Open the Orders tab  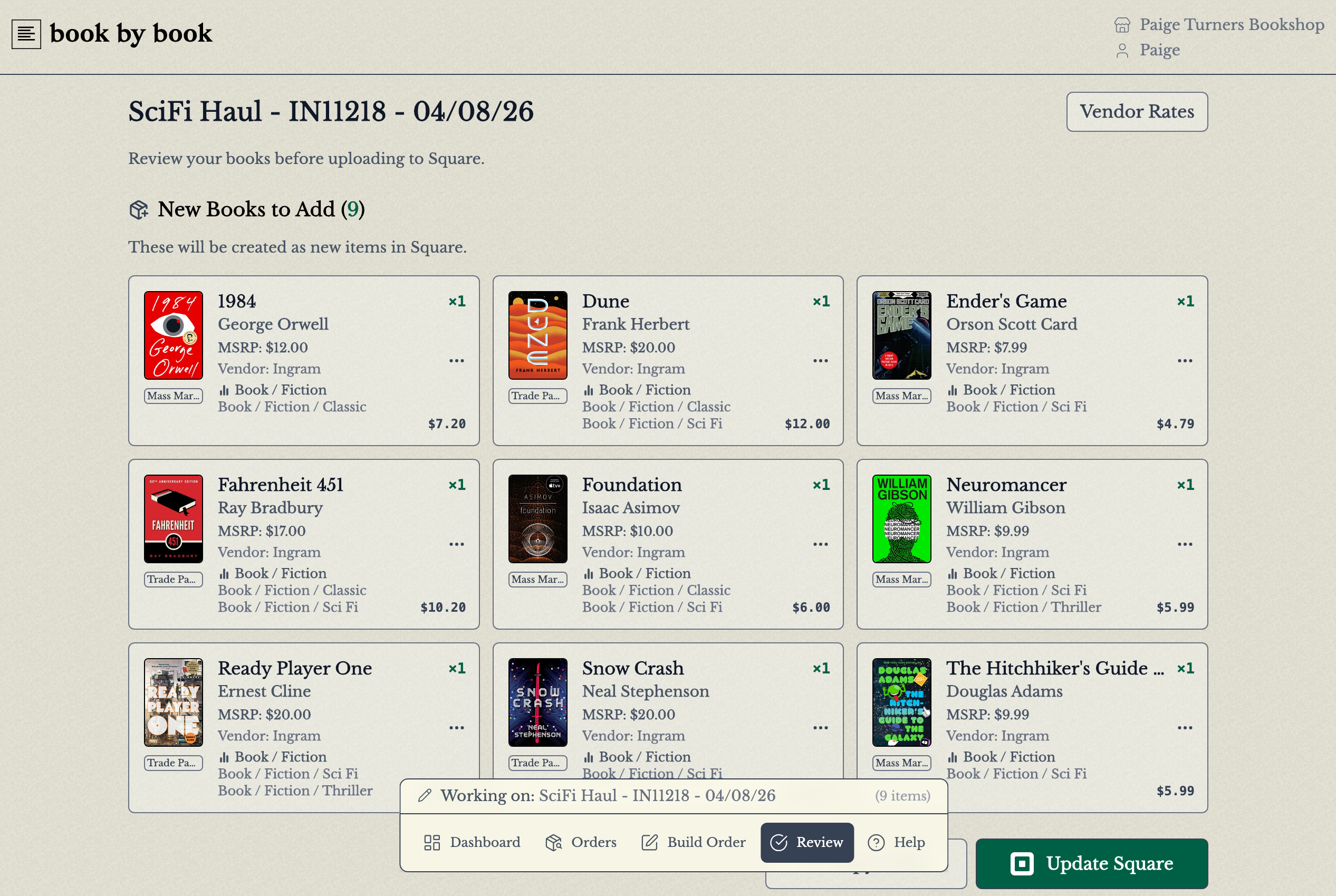581,842
